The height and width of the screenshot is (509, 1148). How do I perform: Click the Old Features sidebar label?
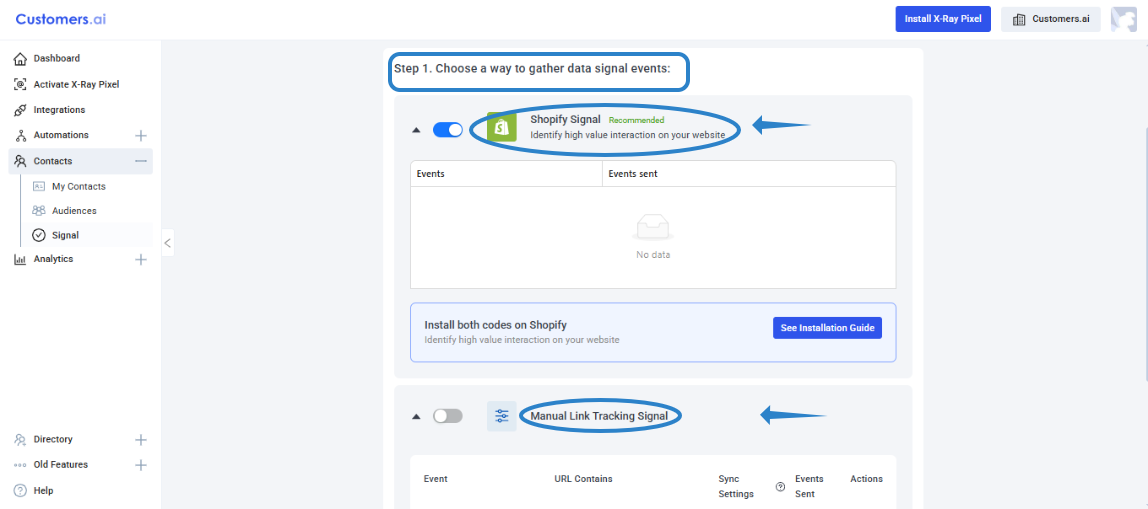pos(61,465)
